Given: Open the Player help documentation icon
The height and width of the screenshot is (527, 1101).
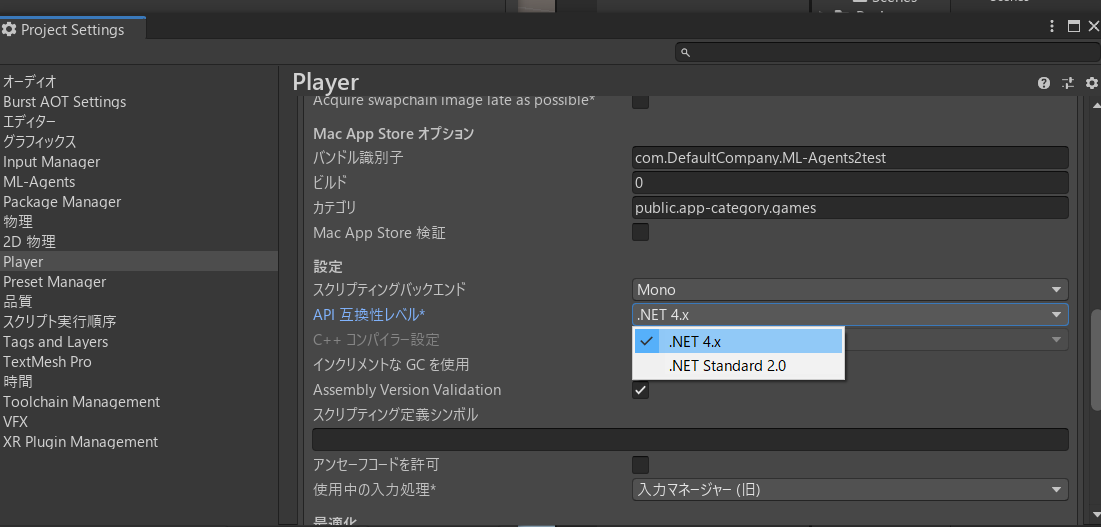Looking at the screenshot, I should point(1043,83).
